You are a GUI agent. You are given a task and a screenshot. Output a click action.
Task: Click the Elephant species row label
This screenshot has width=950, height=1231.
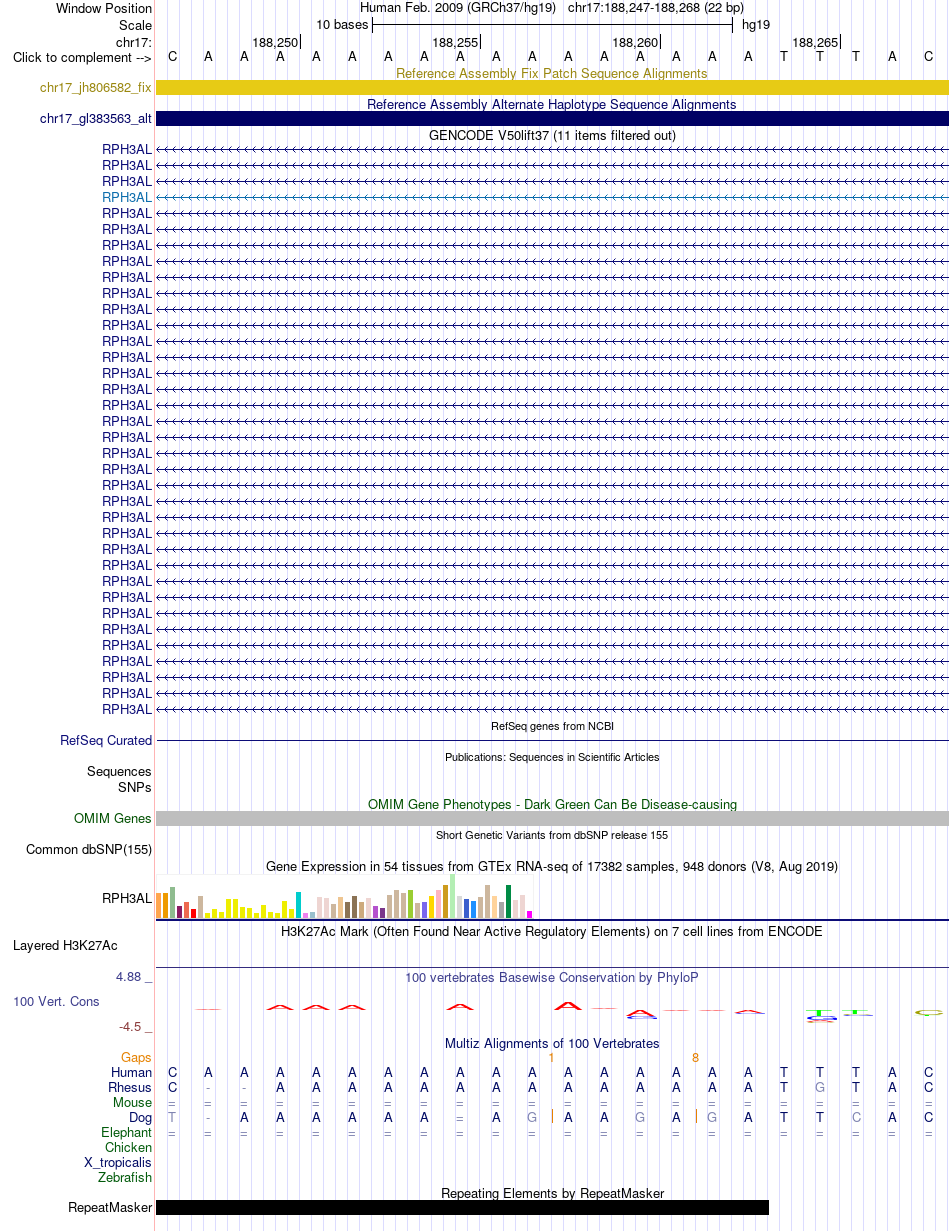tap(126, 1132)
